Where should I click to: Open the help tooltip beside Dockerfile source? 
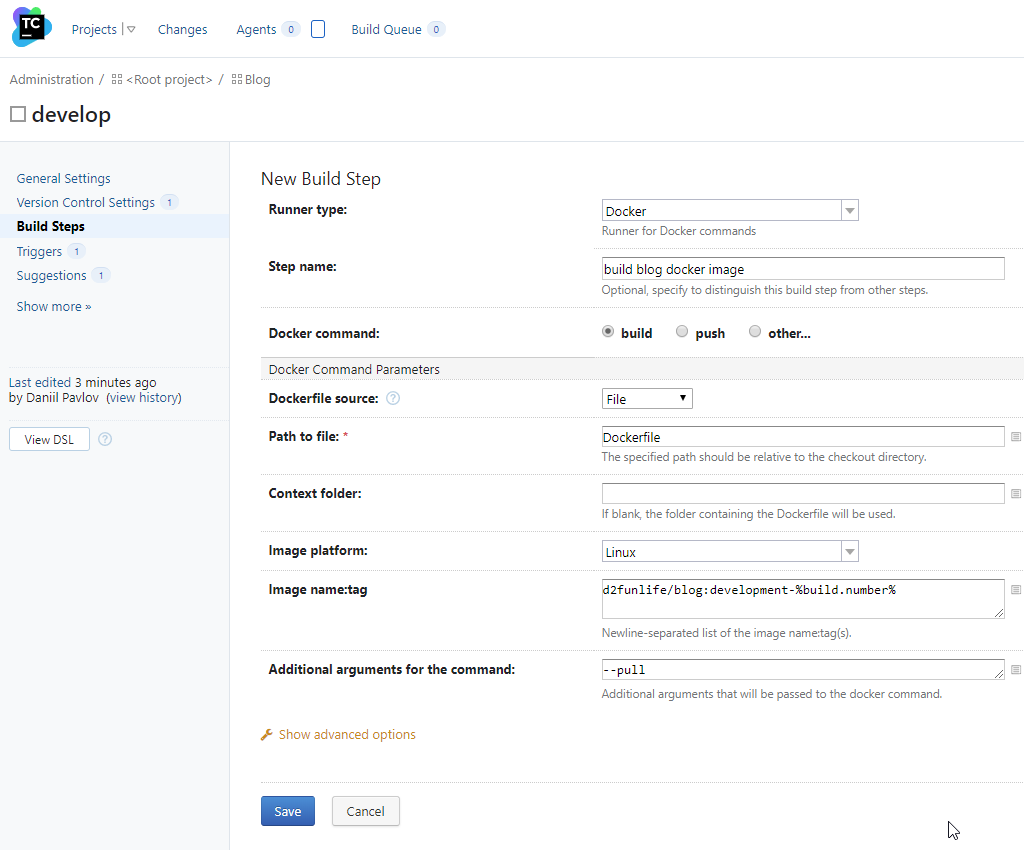(x=394, y=398)
